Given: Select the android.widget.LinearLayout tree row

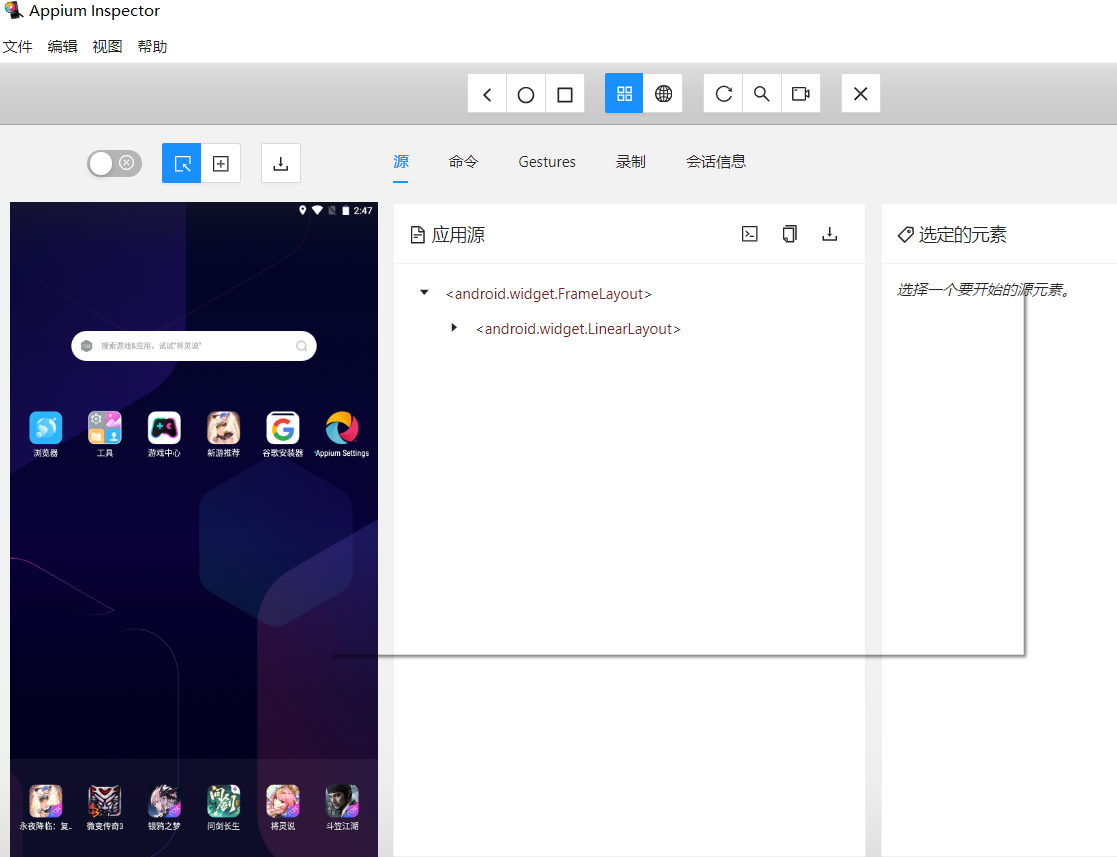Looking at the screenshot, I should [x=578, y=328].
